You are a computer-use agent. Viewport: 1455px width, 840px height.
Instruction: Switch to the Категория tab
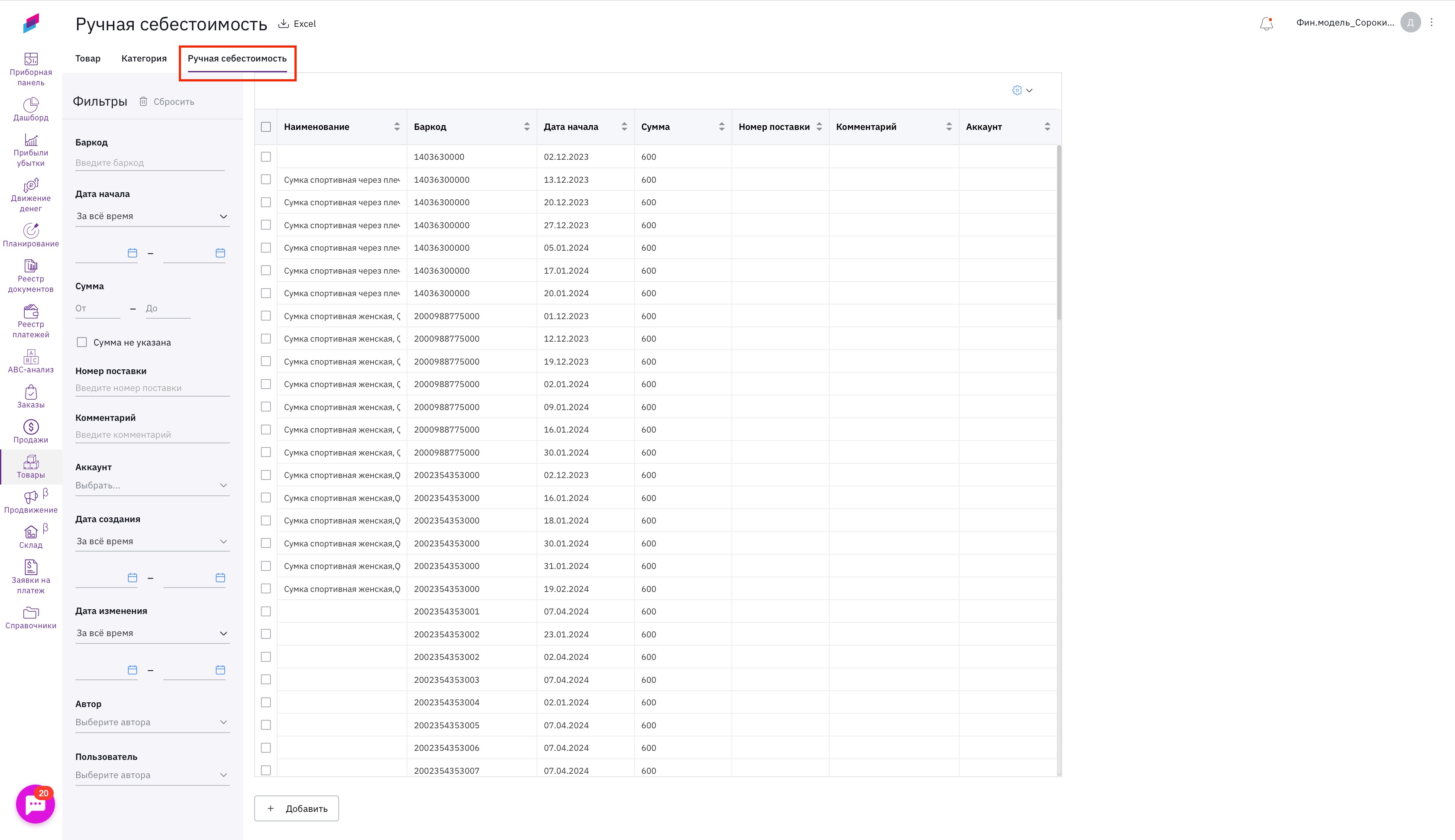point(144,58)
